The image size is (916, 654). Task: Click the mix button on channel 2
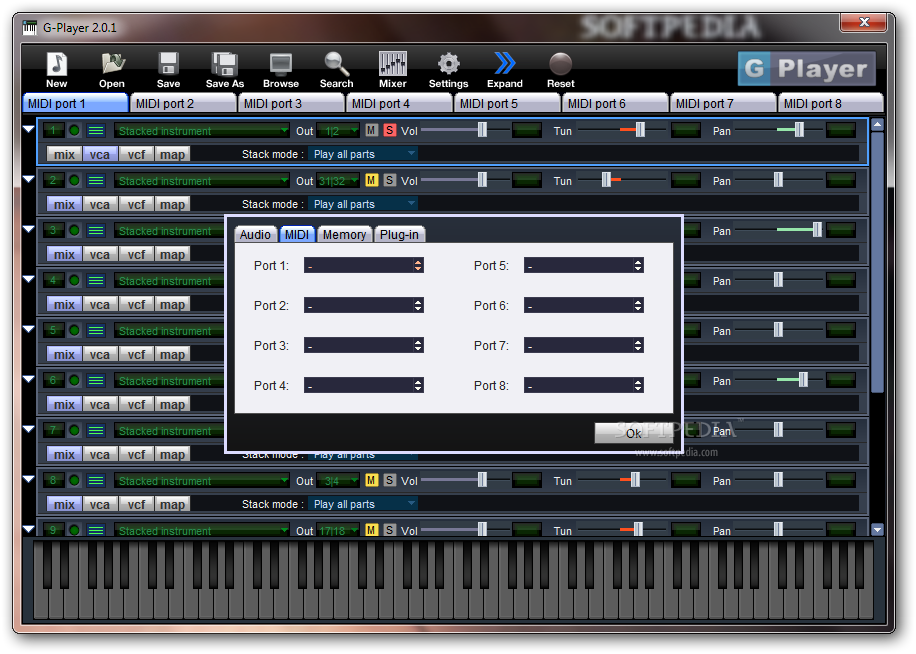(x=64, y=204)
